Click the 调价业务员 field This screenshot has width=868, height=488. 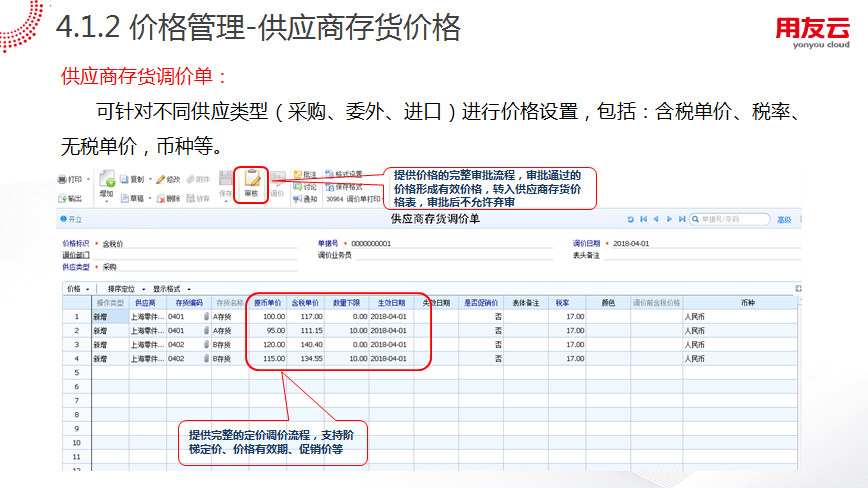453,255
